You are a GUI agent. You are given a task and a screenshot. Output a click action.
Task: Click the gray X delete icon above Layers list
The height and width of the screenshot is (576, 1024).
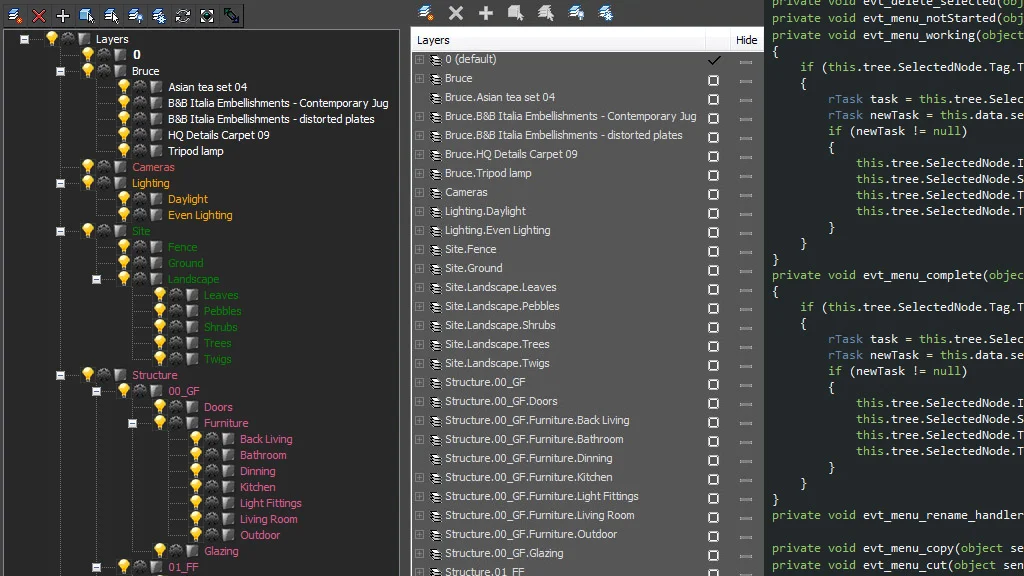[456, 12]
